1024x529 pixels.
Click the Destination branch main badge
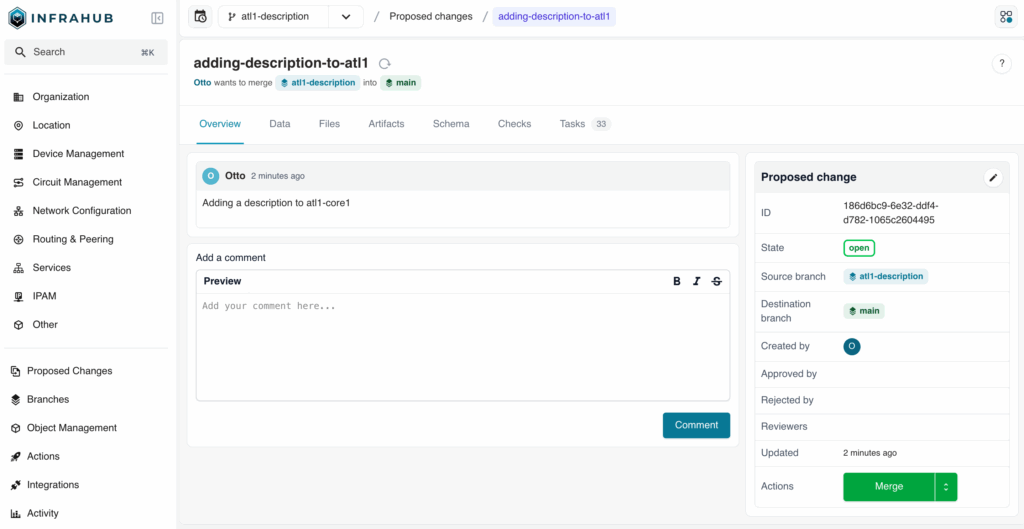click(864, 311)
